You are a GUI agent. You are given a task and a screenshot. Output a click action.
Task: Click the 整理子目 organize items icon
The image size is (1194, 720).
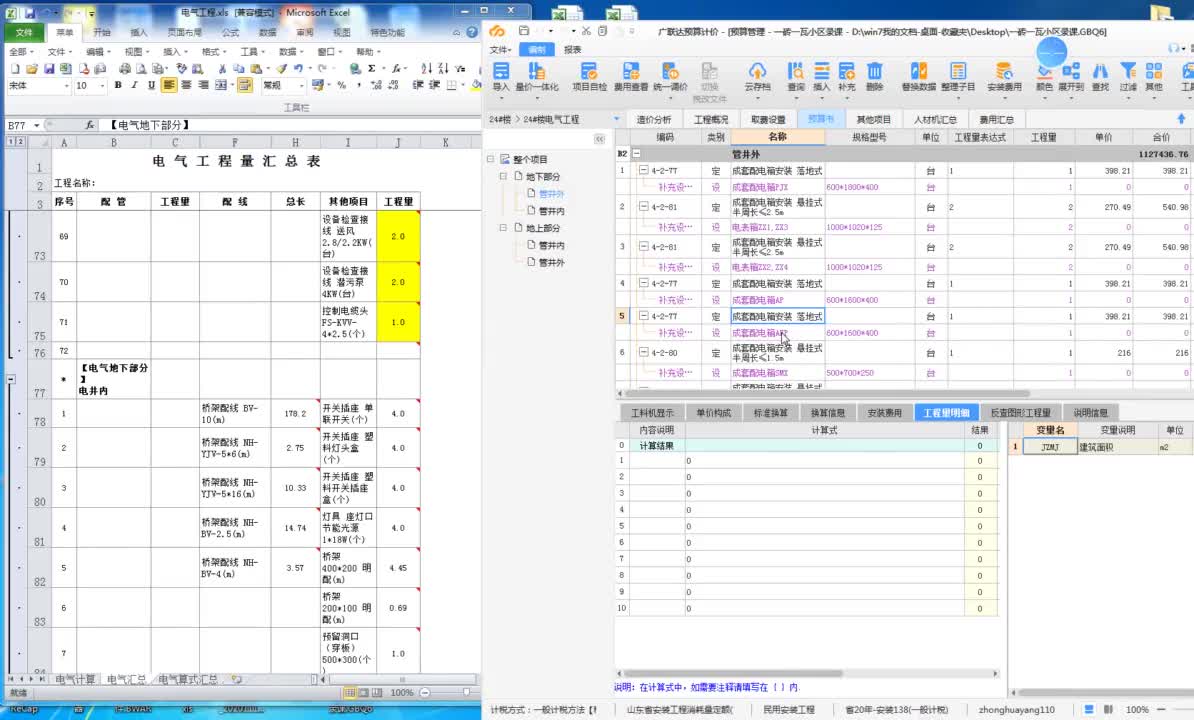pyautogui.click(x=958, y=77)
